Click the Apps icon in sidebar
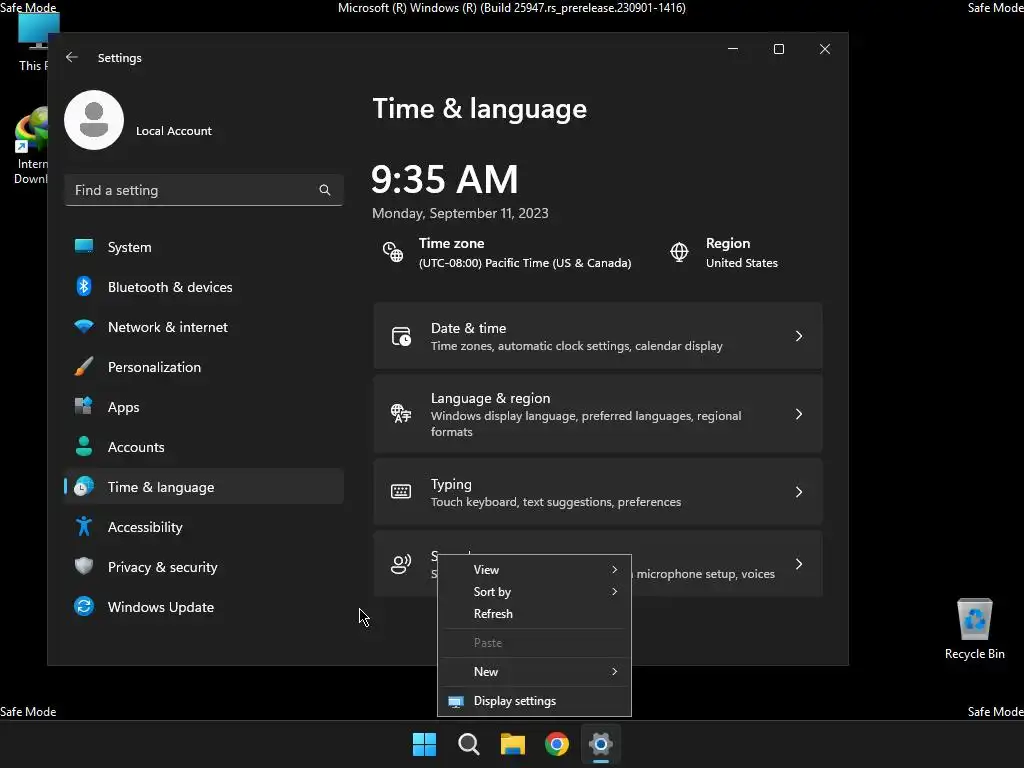The width and height of the screenshot is (1024, 768). 84,406
